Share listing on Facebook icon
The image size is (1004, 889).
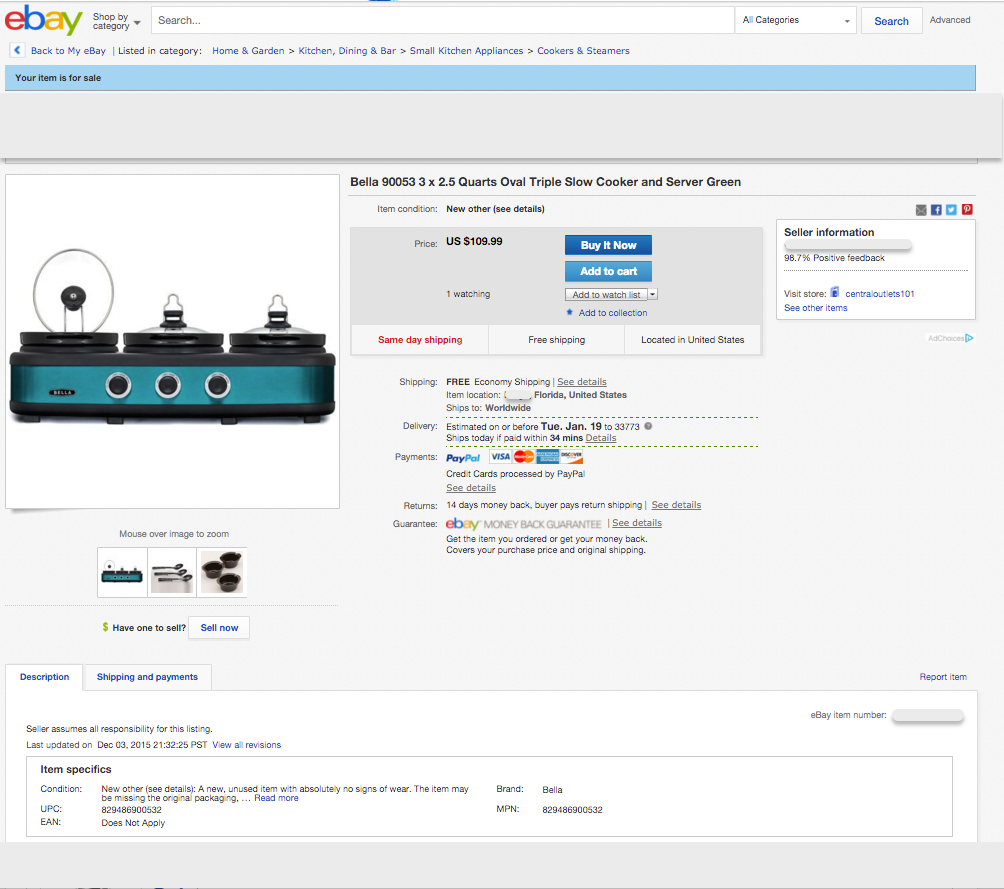[936, 210]
